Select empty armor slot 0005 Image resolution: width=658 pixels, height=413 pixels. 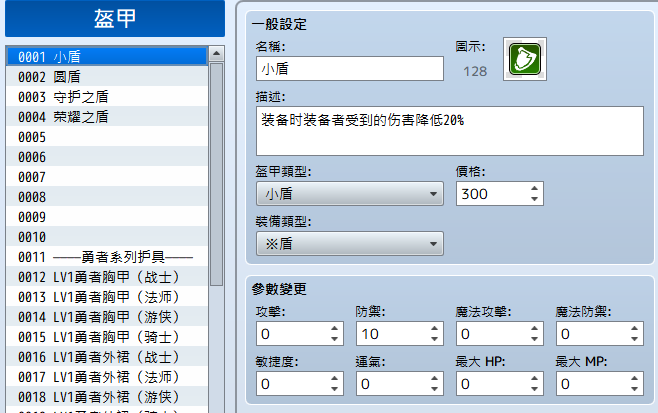coord(107,136)
